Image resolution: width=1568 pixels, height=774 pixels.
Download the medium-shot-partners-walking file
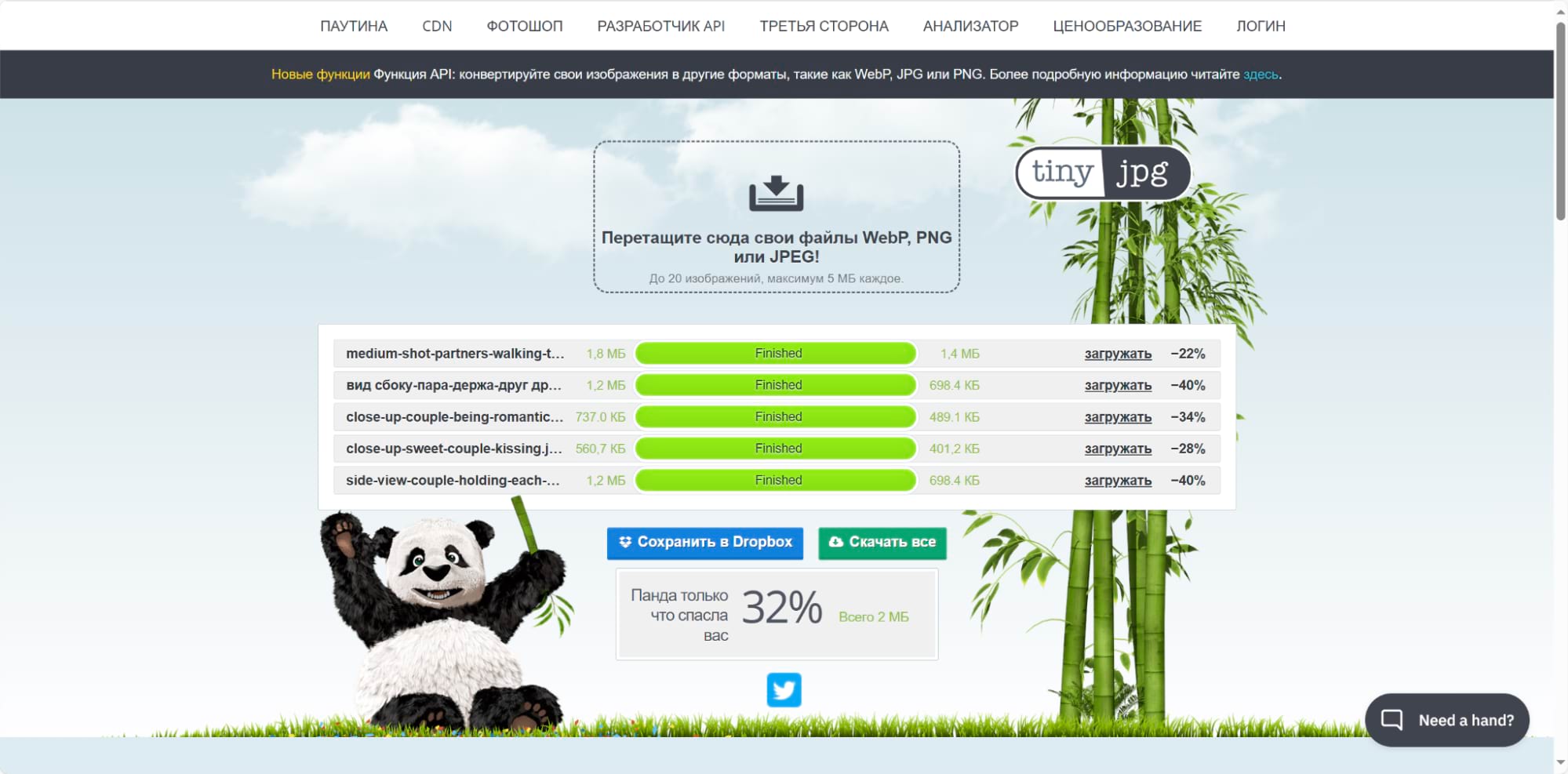(x=1118, y=354)
